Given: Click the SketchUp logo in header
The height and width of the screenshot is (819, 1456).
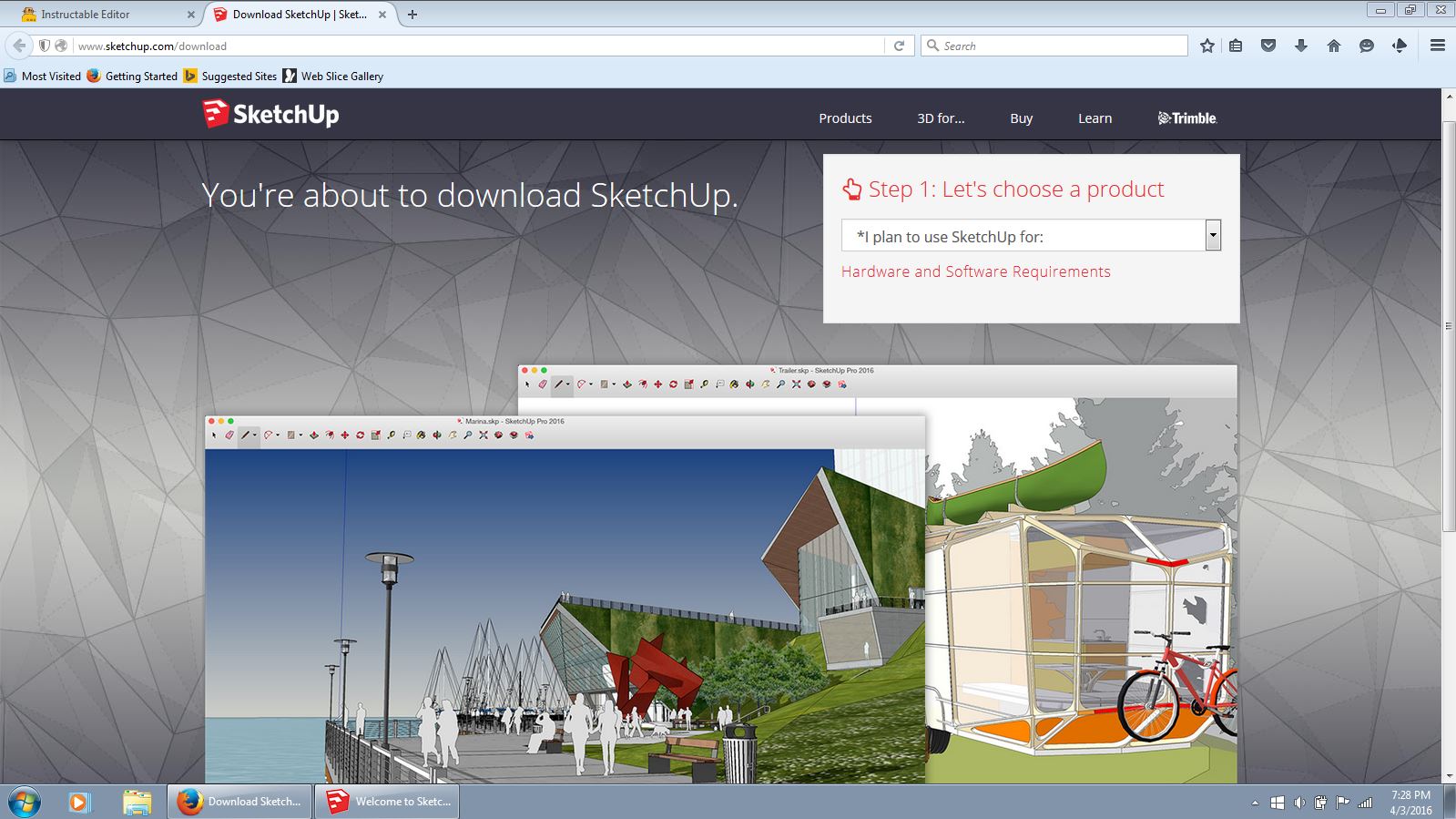Looking at the screenshot, I should [x=270, y=114].
